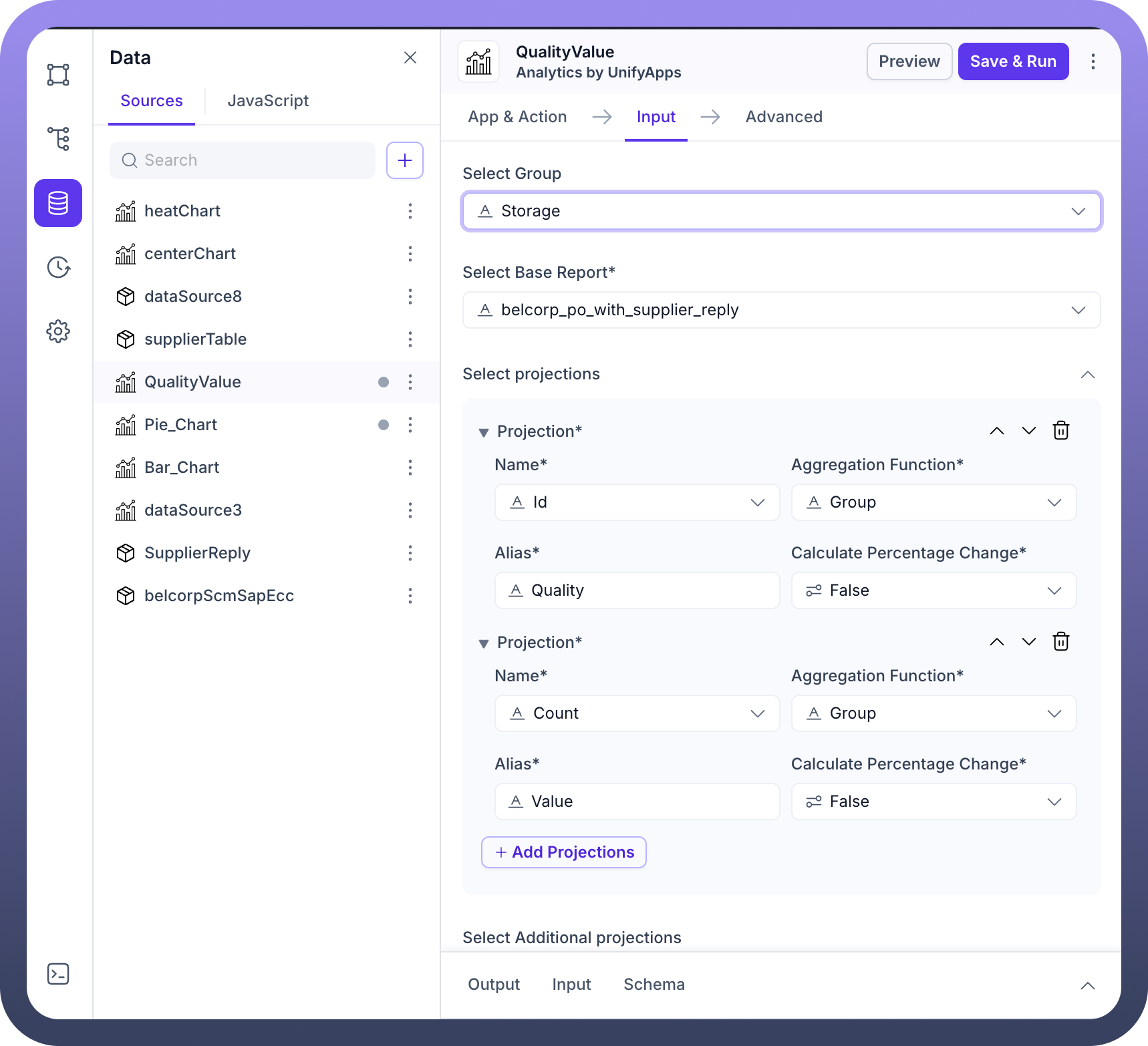Image resolution: width=1148 pixels, height=1046 pixels.
Task: Select the heatChart data source
Action: (x=267, y=211)
